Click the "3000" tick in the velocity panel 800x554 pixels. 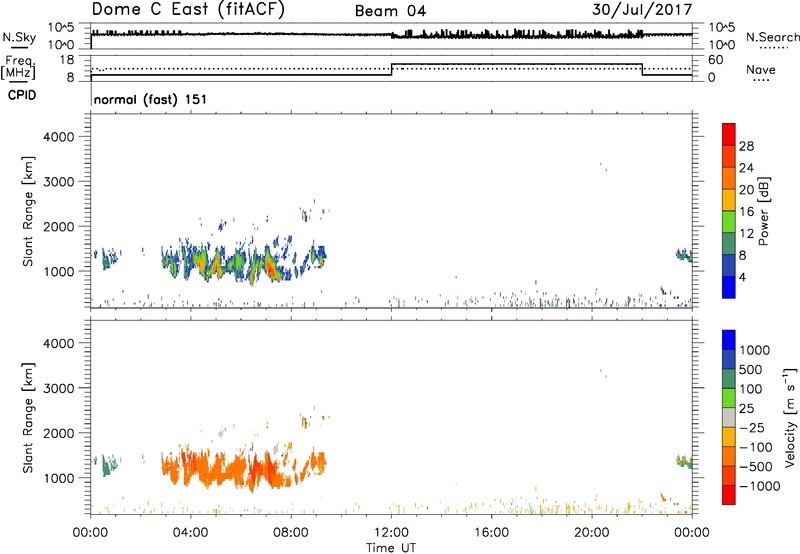(59, 388)
